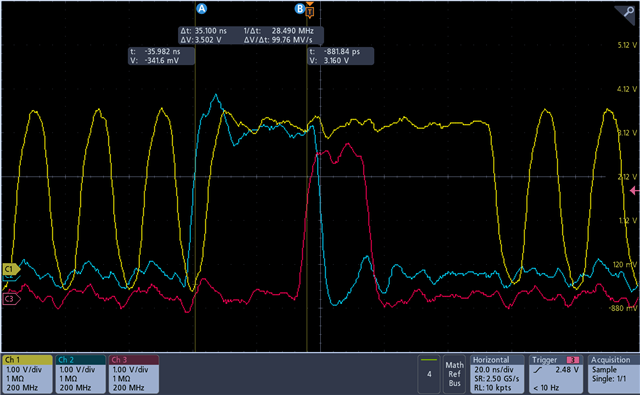The image size is (640, 395).
Task: Click the Math Ref Bus button
Action: pyautogui.click(x=454, y=374)
